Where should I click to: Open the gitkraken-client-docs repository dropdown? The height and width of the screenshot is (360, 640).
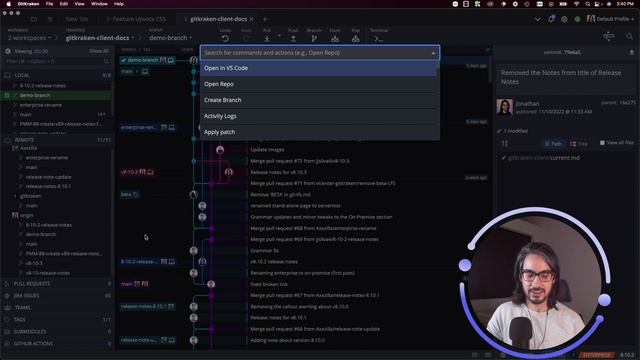100,38
